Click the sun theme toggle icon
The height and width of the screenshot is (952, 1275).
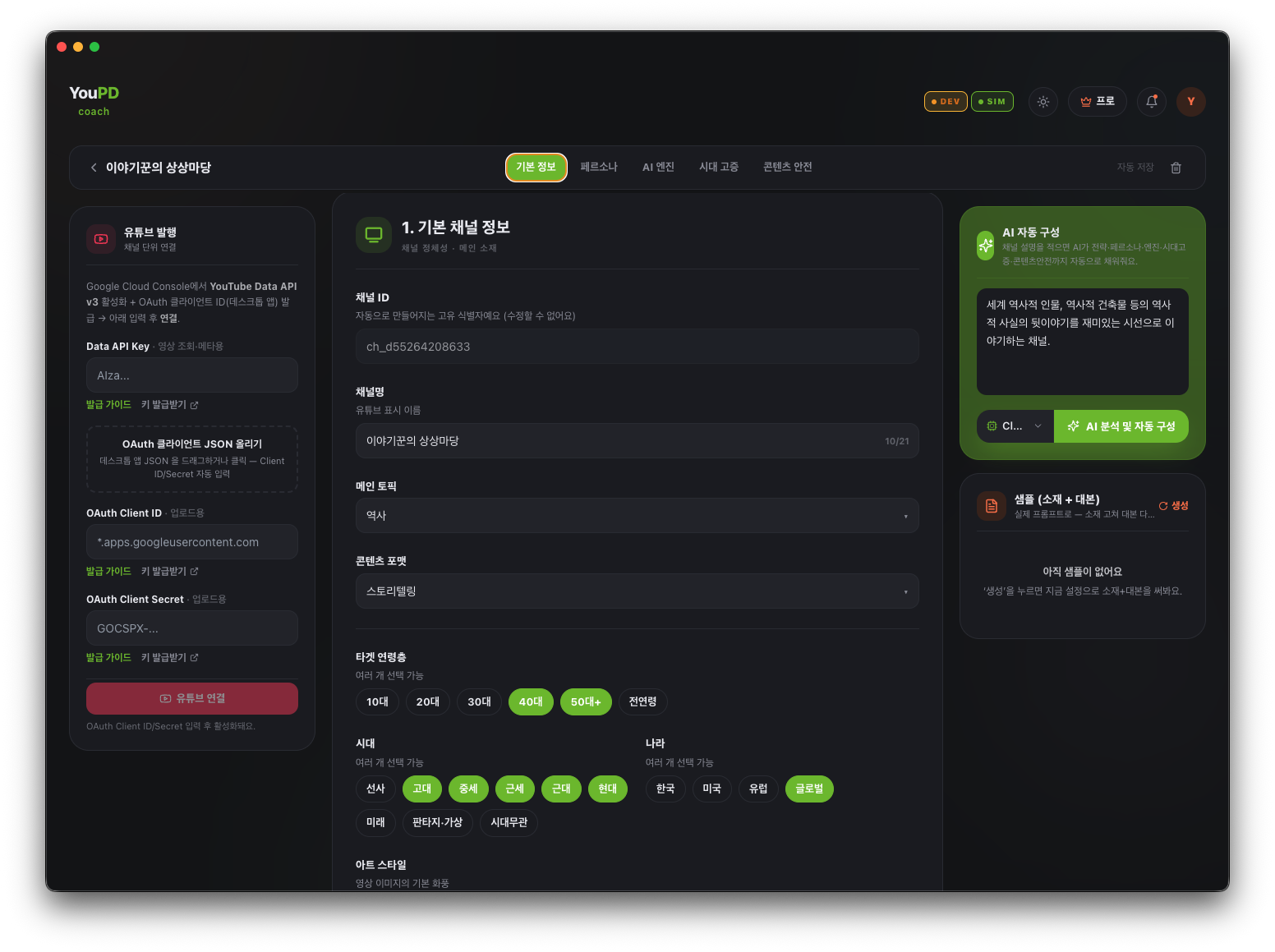(1043, 102)
